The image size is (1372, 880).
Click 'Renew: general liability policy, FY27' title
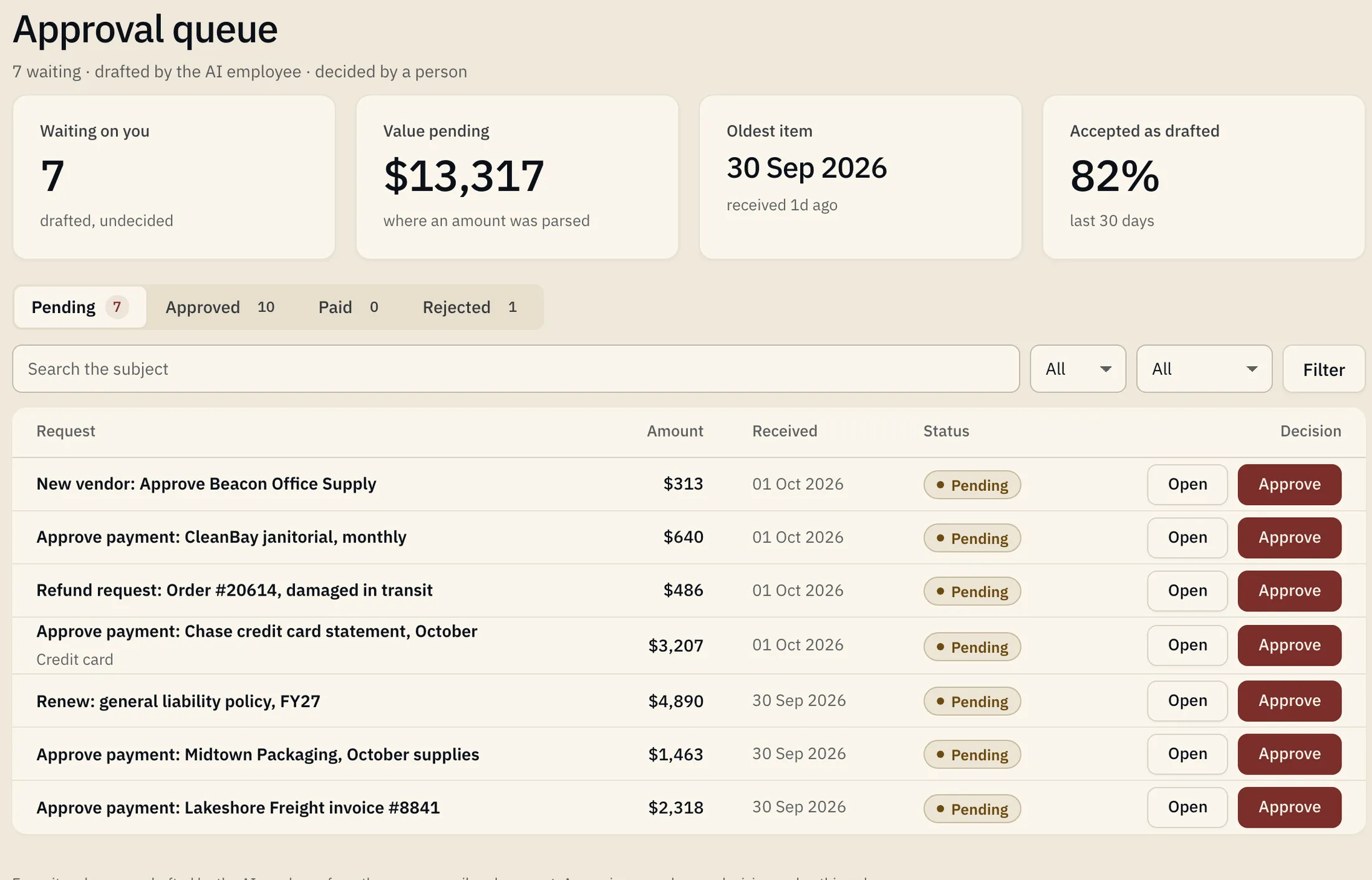click(178, 701)
